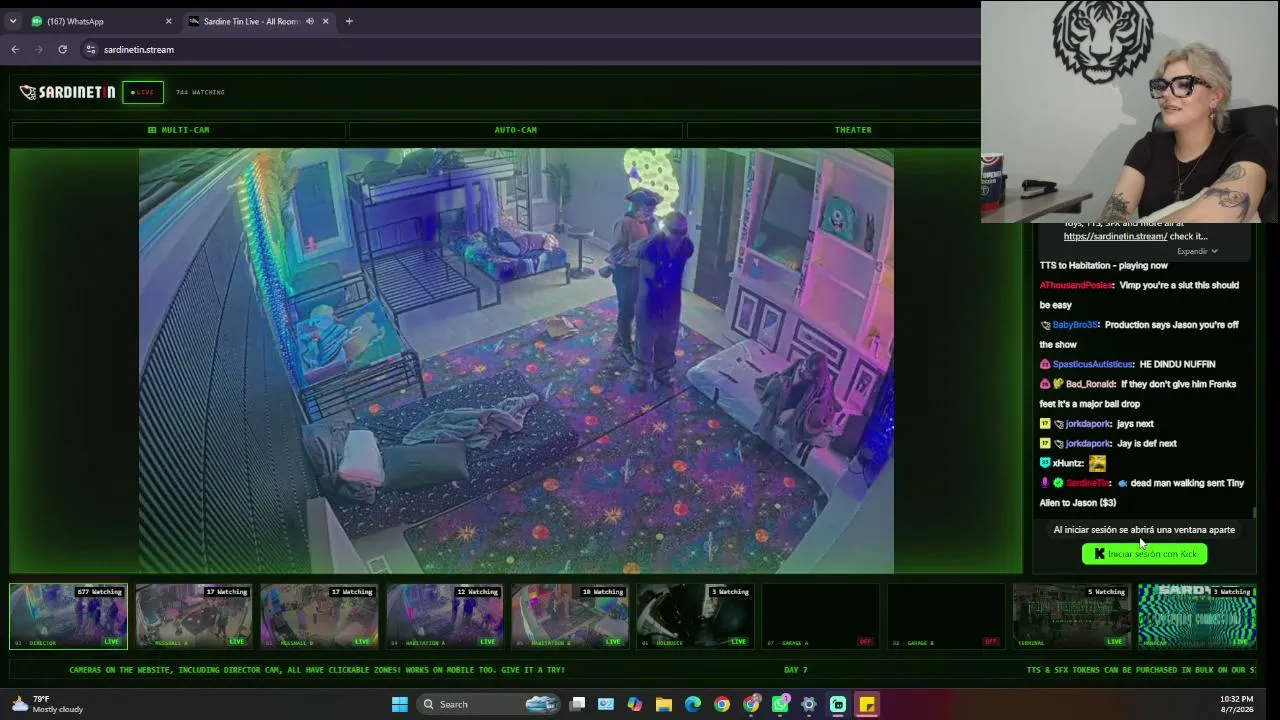The height and width of the screenshot is (720, 1280).
Task: Go back to the previous page
Action: 15,49
